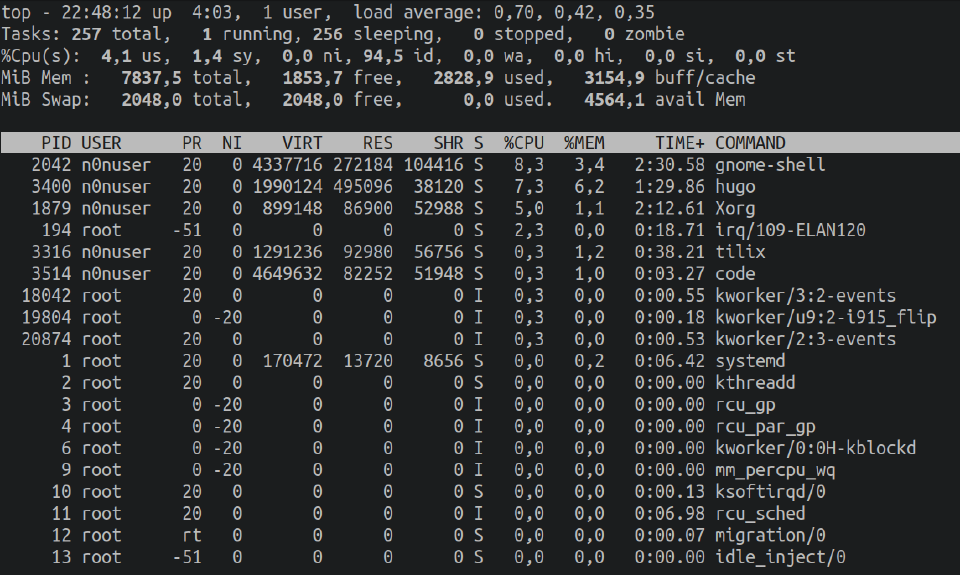960x575 pixels.
Task: Click the PID column header
Action: [x=56, y=143]
